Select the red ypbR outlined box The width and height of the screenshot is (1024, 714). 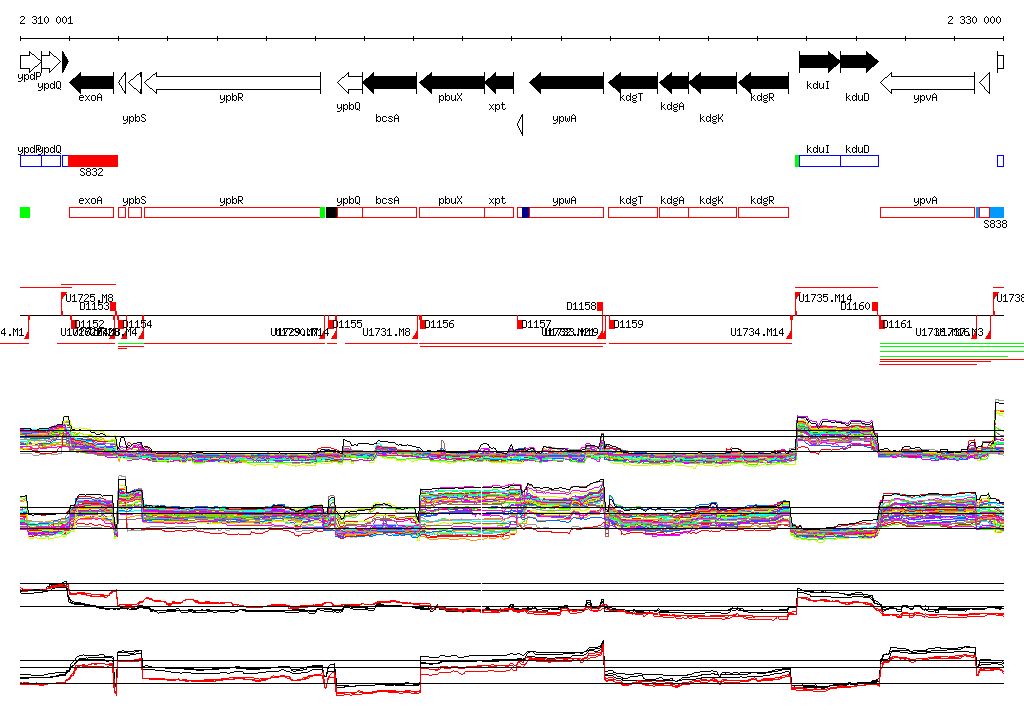tap(232, 212)
